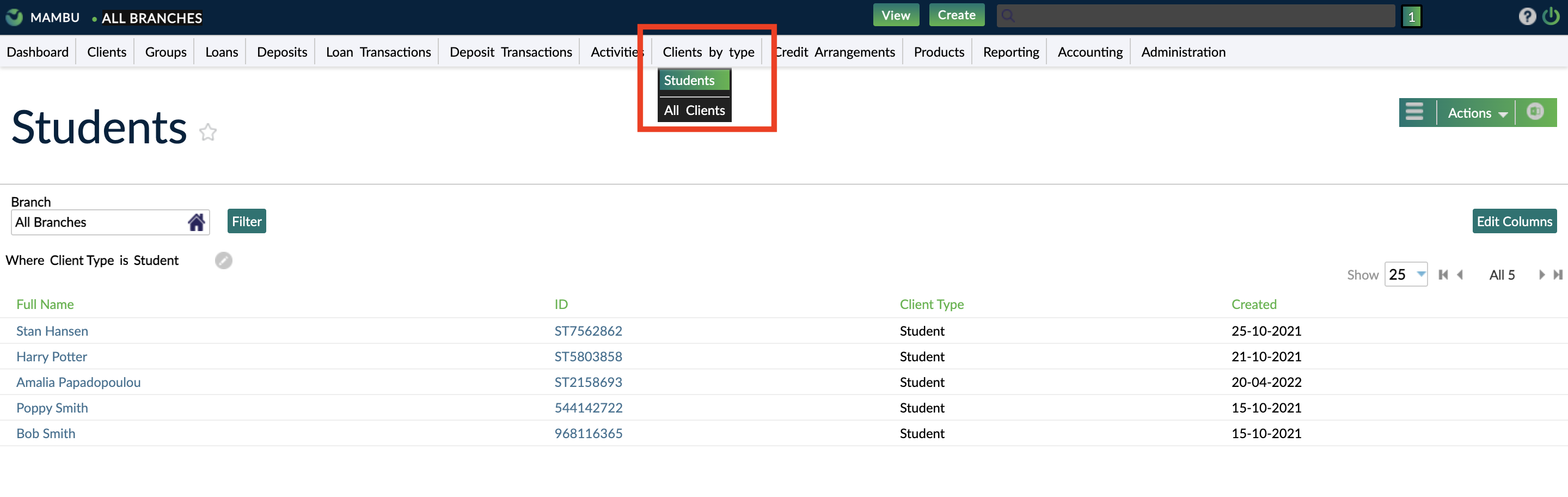Open the hamburger menu next to Actions
This screenshot has height=497, width=1568.
[1415, 112]
